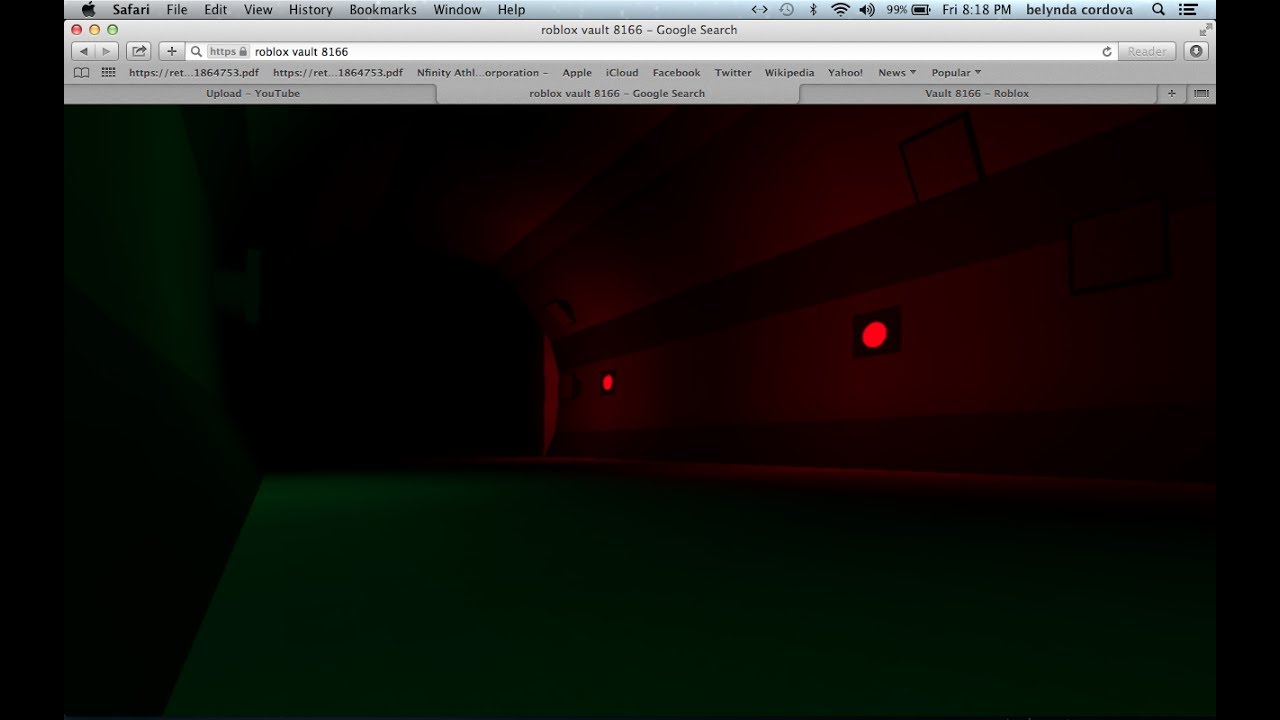Image resolution: width=1280 pixels, height=720 pixels.
Task: Show the Reading List book icon
Action: pos(82,73)
